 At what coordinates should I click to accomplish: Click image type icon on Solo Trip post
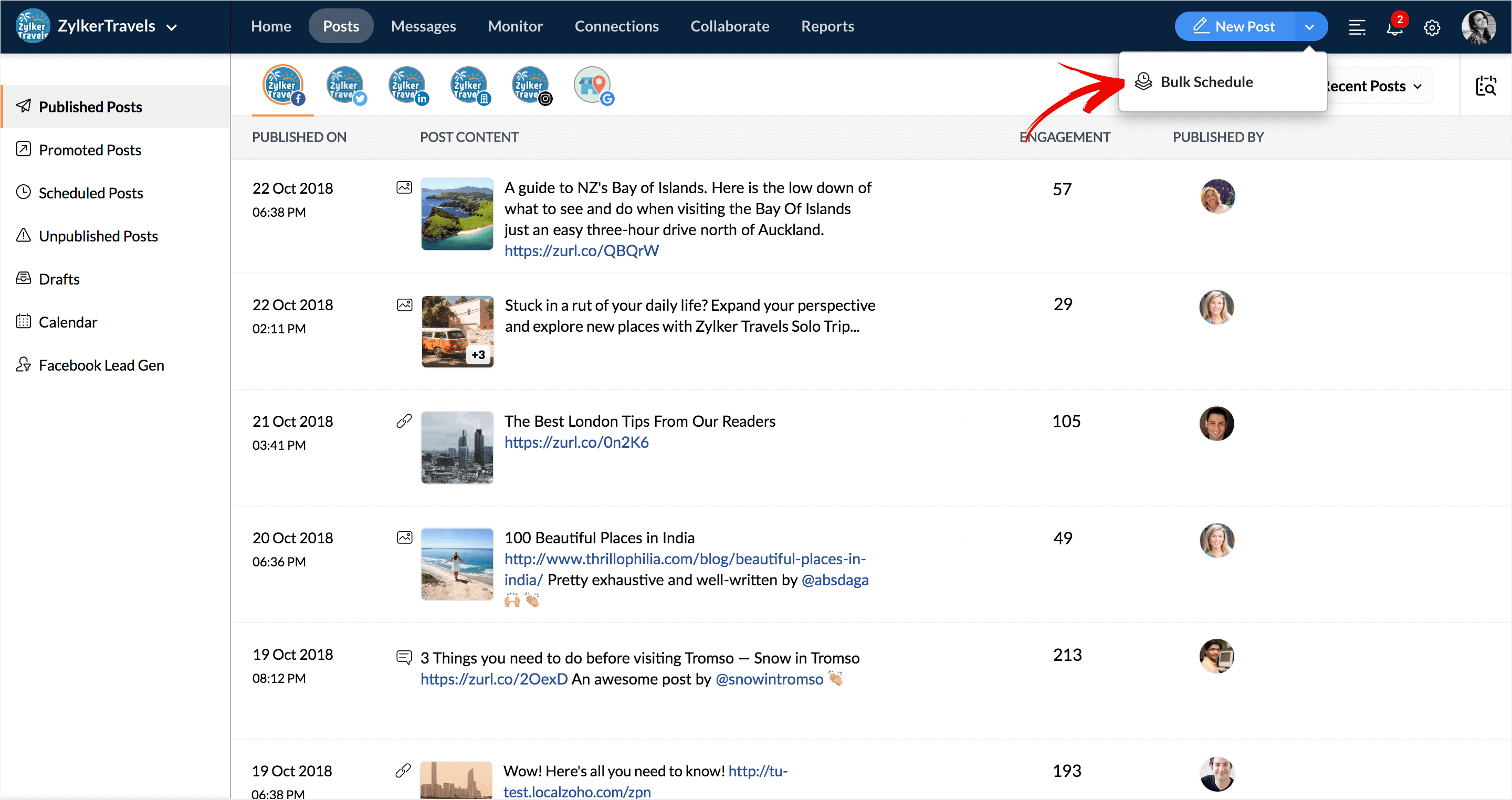[x=404, y=304]
